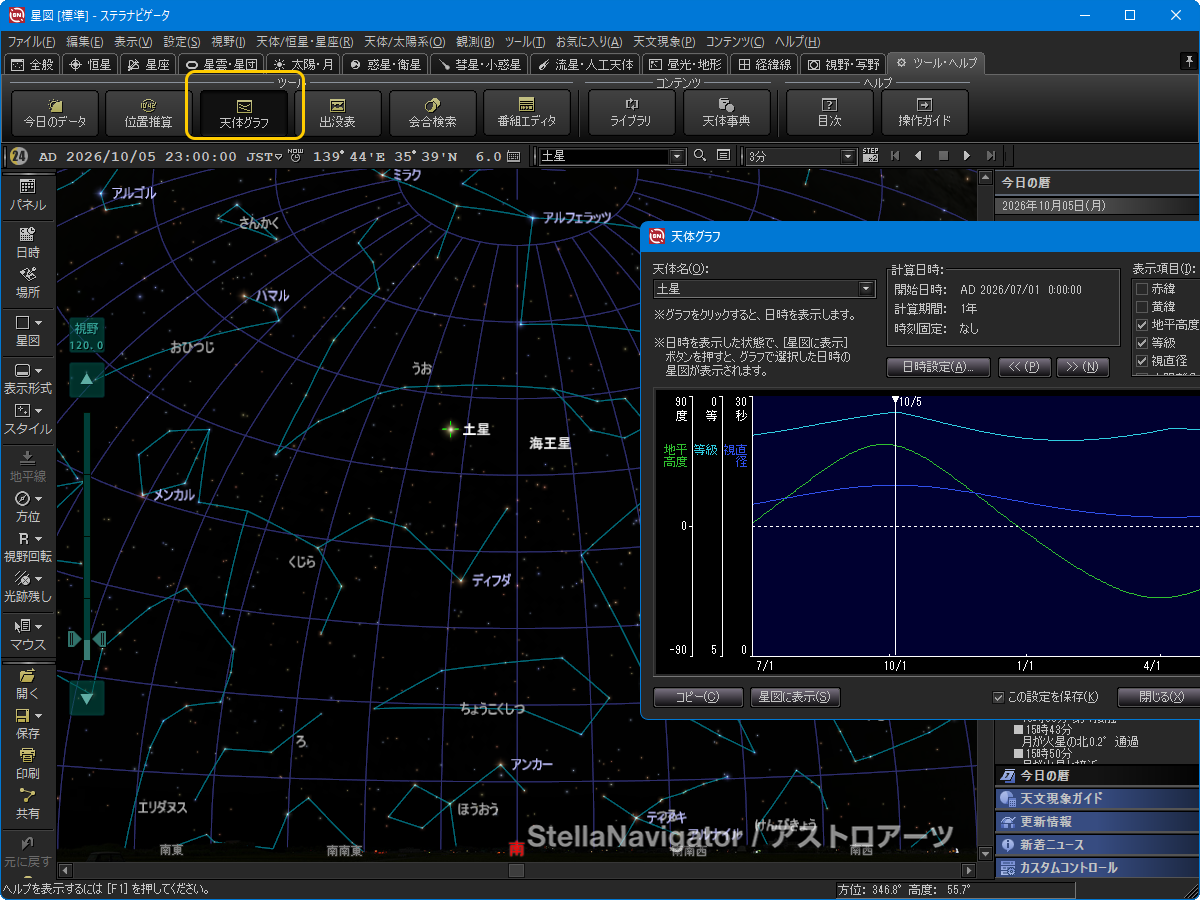
Task: Click the field-of-view zoom slider handle
Action: click(87, 639)
